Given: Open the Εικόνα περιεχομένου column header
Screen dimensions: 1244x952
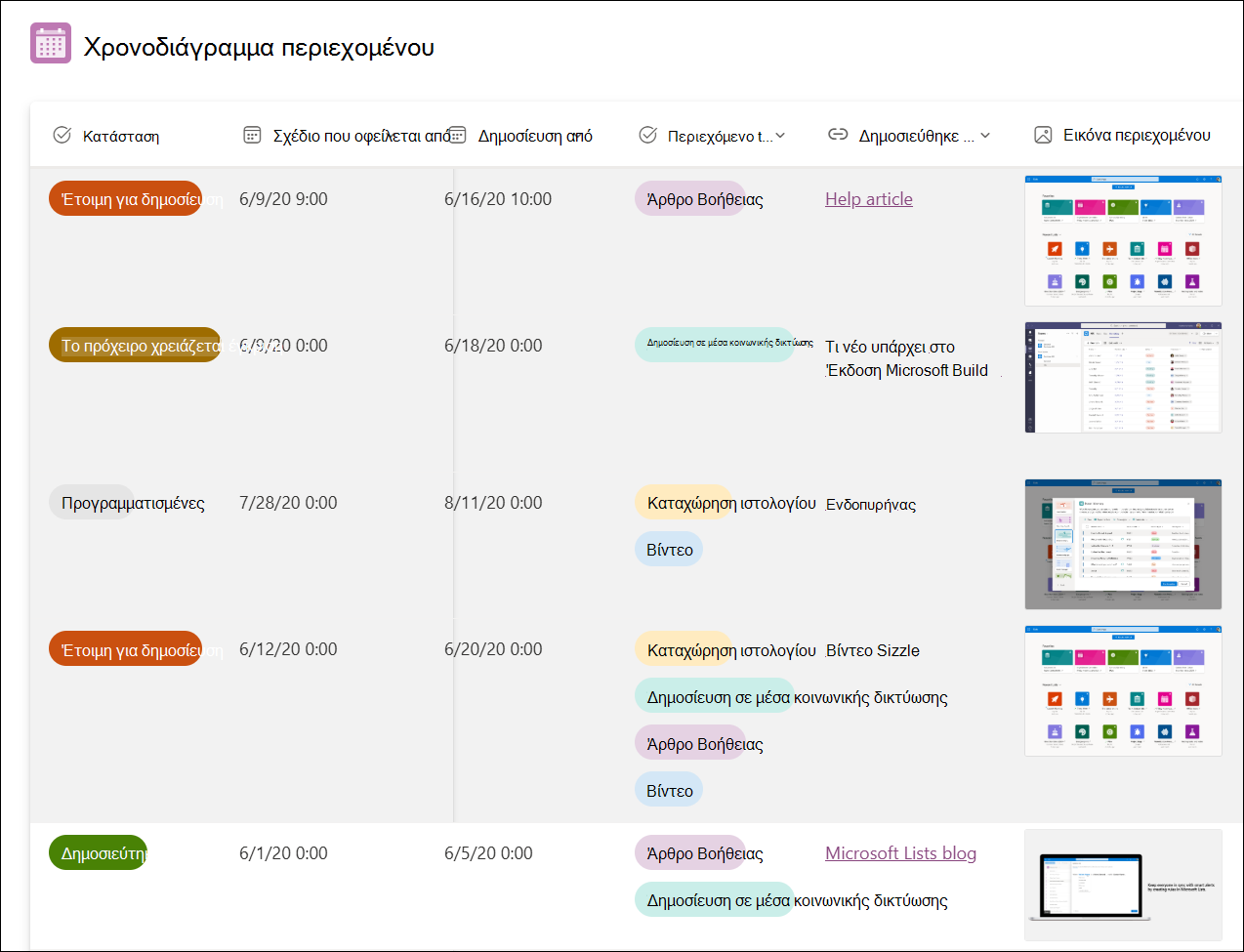Looking at the screenshot, I should click(1137, 135).
